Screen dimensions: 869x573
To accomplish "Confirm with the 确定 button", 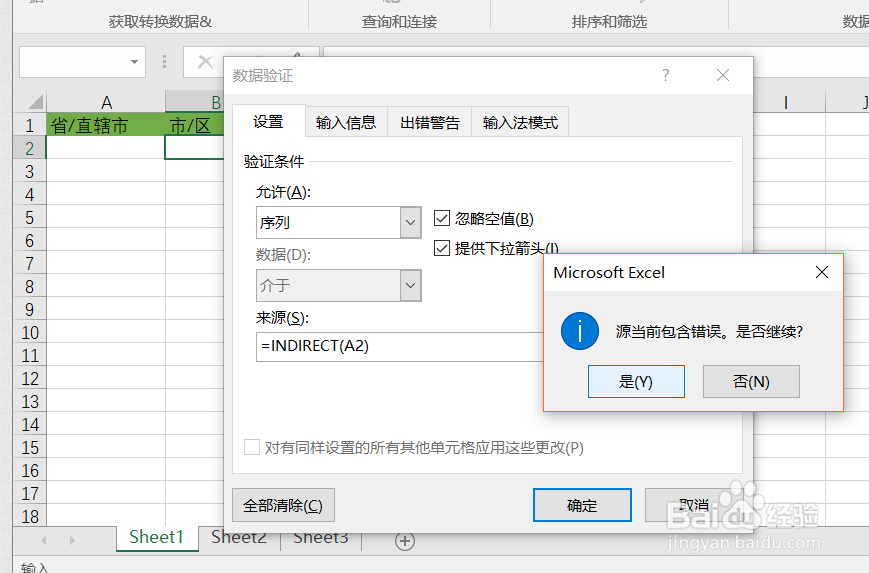I will coord(582,505).
